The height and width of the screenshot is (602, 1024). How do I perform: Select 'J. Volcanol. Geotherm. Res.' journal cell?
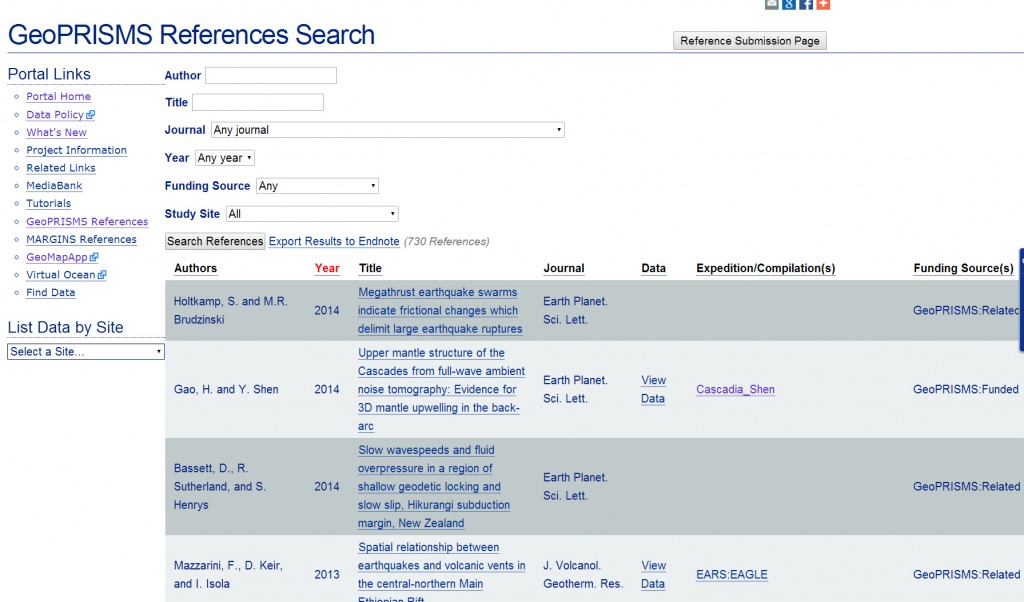click(583, 575)
